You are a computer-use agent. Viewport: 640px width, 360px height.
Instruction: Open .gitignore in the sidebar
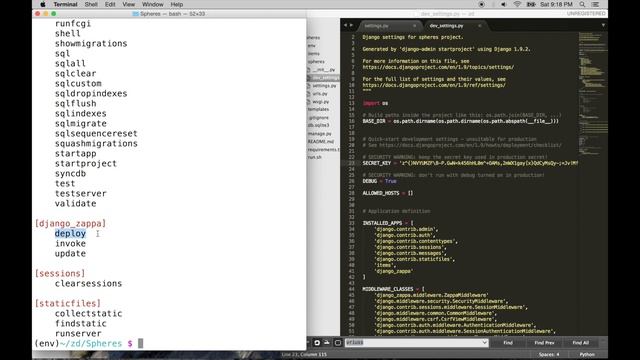point(318,118)
